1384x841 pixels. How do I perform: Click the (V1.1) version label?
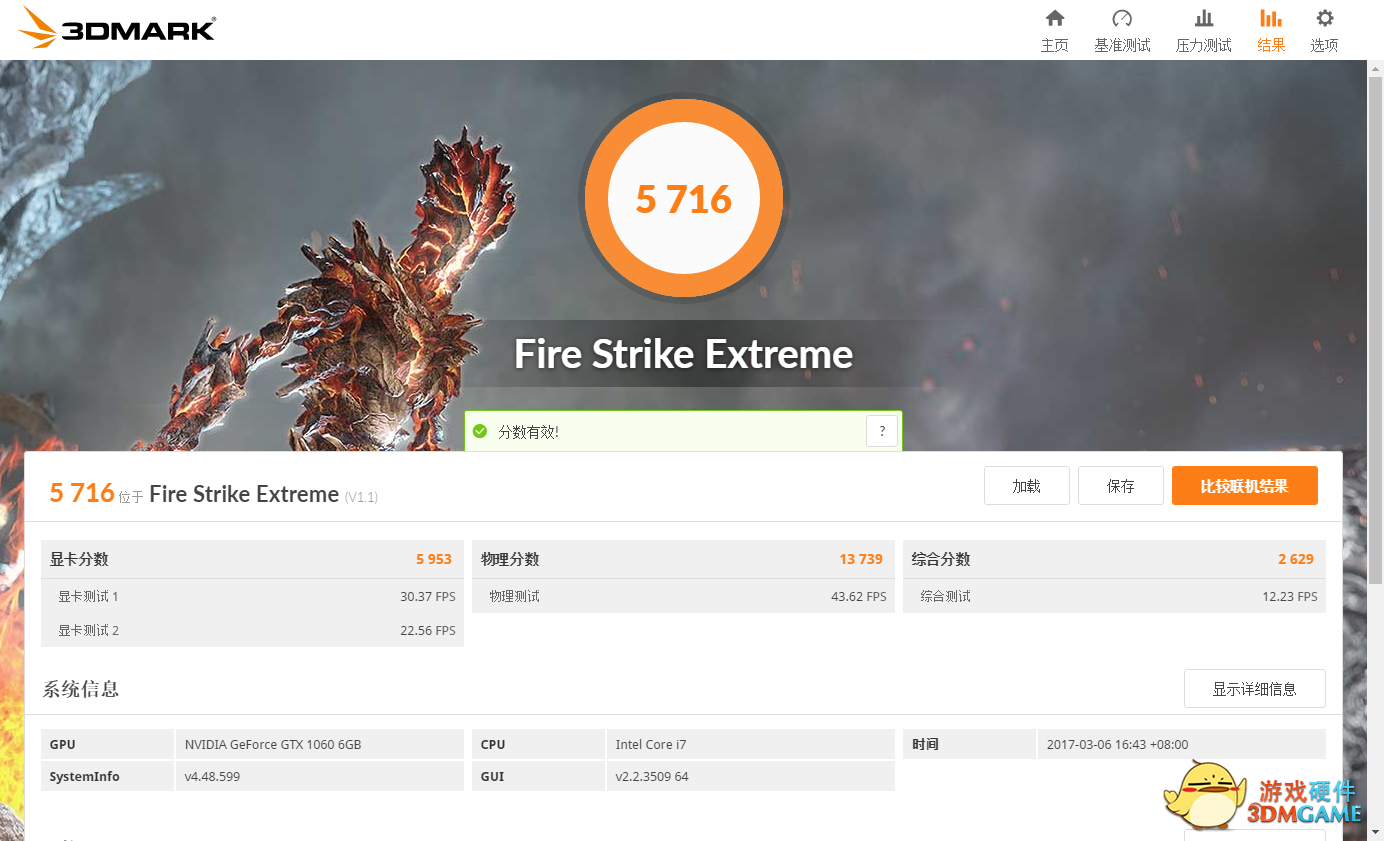pyautogui.click(x=361, y=497)
